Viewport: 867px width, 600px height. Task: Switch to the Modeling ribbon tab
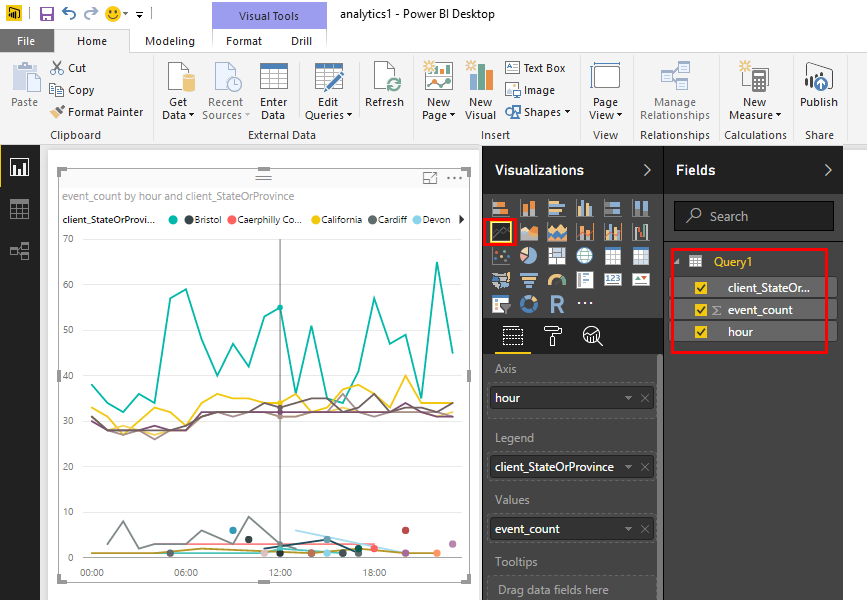click(x=170, y=41)
